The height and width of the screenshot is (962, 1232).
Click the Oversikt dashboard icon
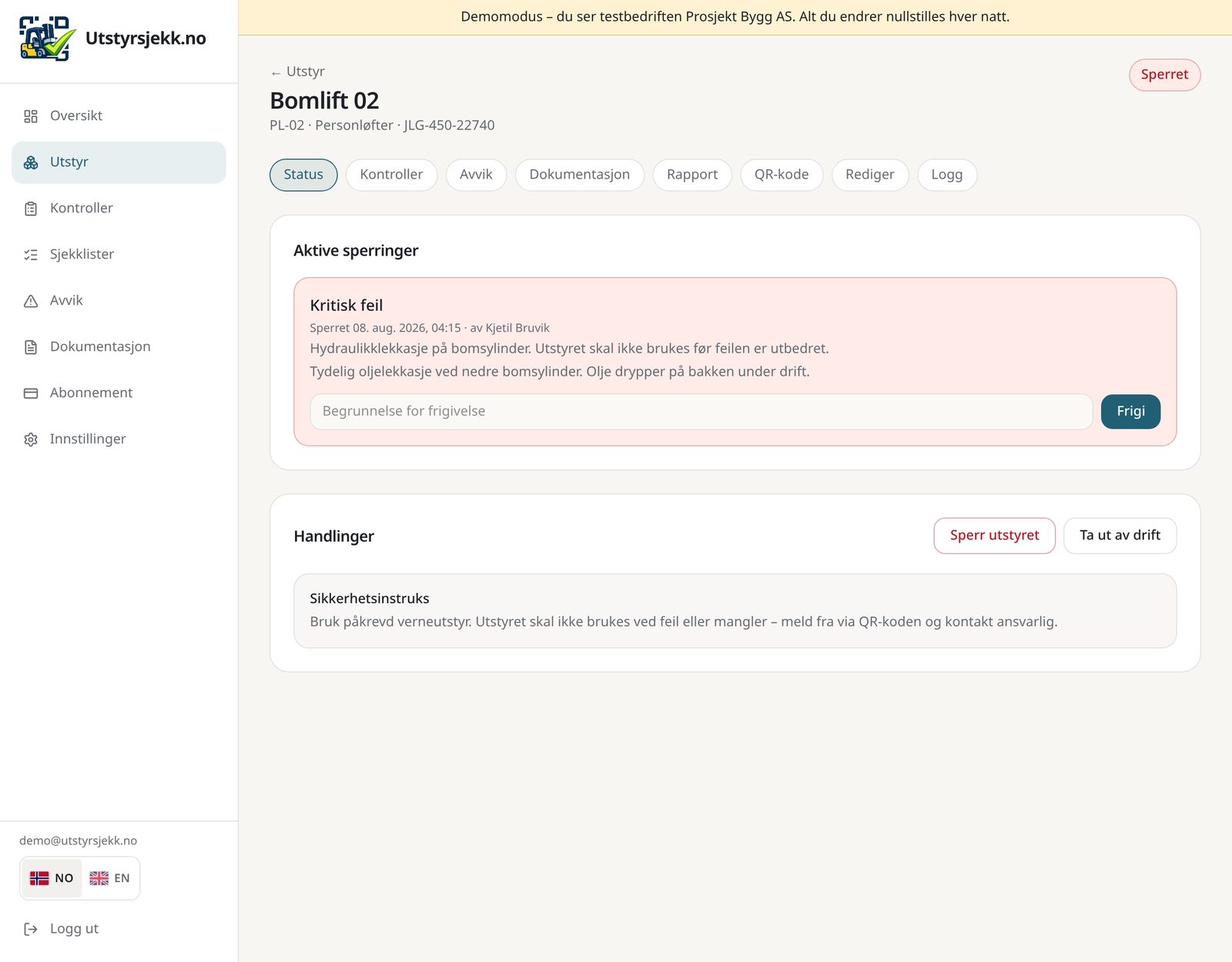click(31, 116)
